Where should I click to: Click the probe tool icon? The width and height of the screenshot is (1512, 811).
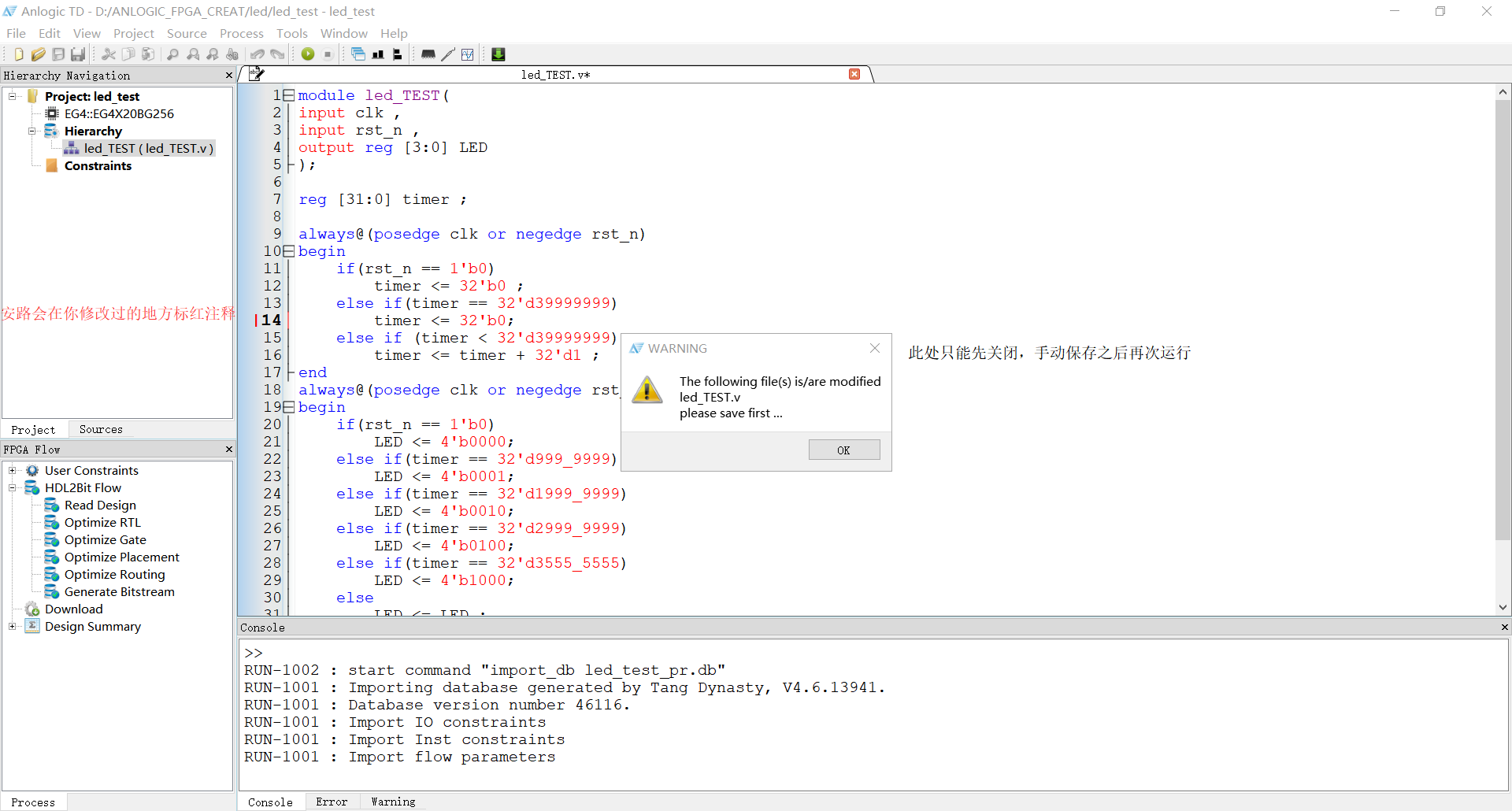point(448,54)
